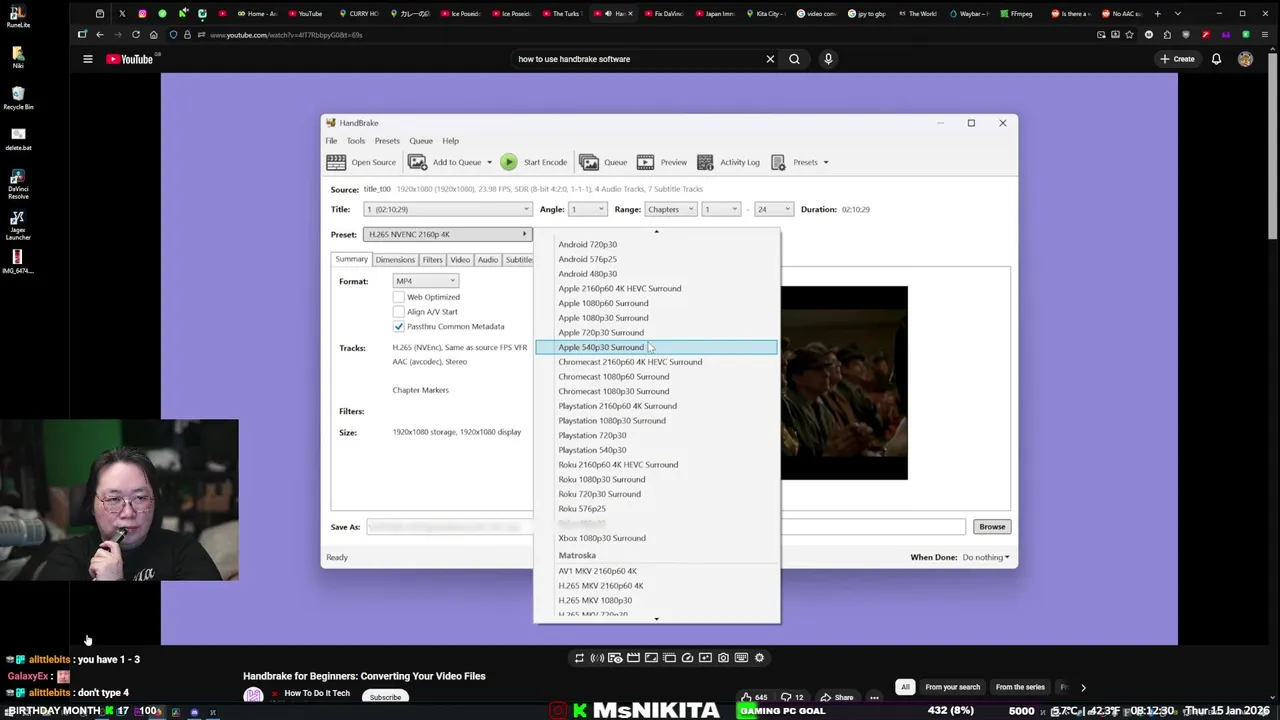
Task: Select preset Playstation 720p30
Action: [x=656, y=435]
